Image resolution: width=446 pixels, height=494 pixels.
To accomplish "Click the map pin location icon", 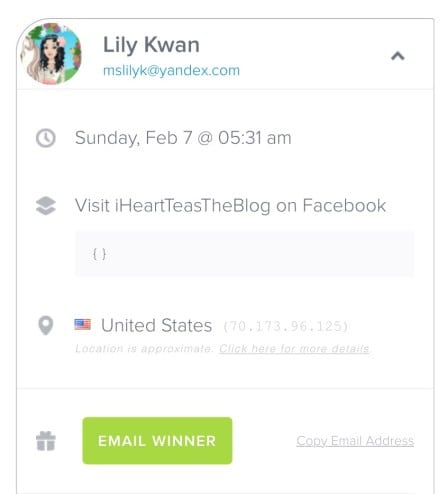I will pyautogui.click(x=46, y=325).
